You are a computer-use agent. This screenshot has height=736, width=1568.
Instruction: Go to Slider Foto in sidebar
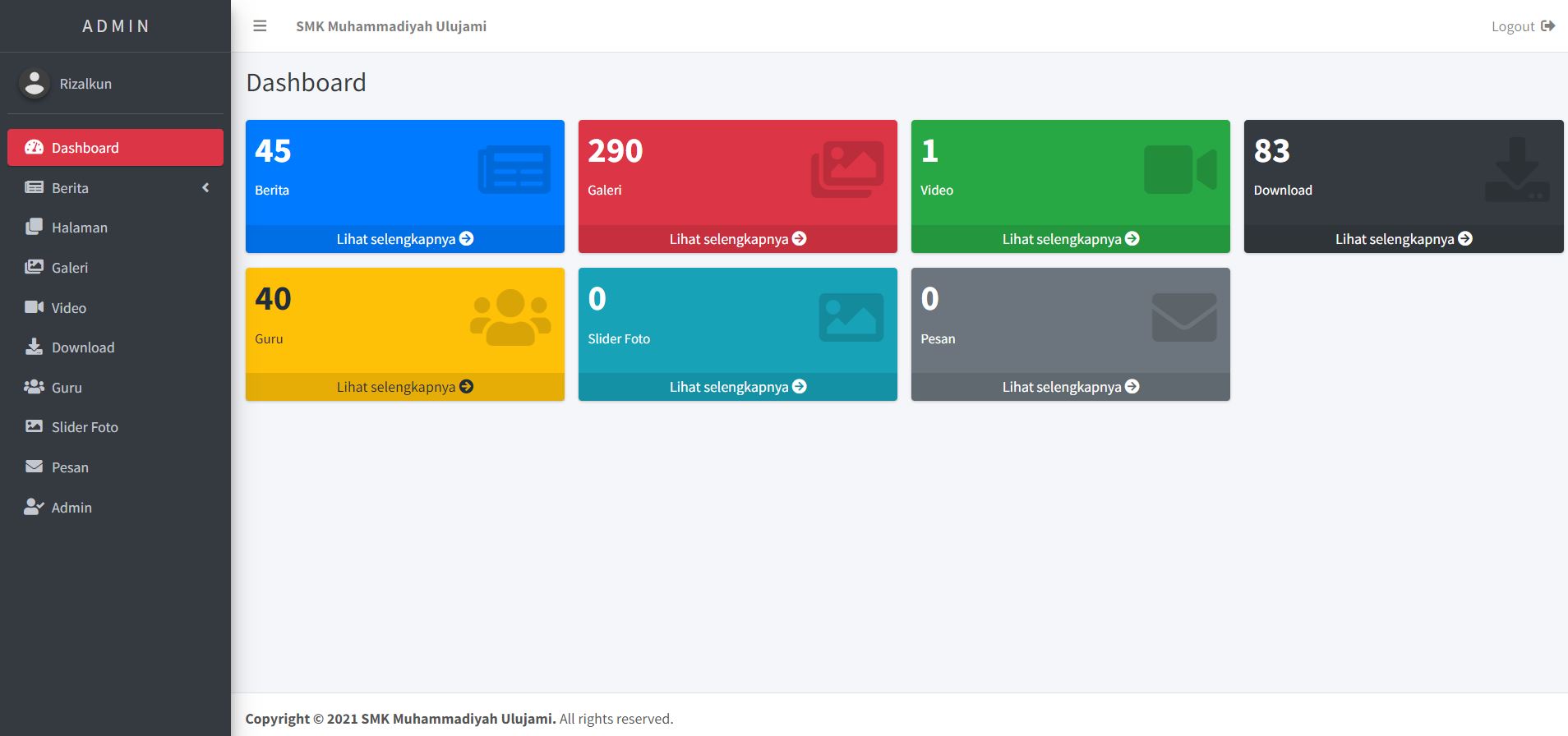[x=85, y=427]
